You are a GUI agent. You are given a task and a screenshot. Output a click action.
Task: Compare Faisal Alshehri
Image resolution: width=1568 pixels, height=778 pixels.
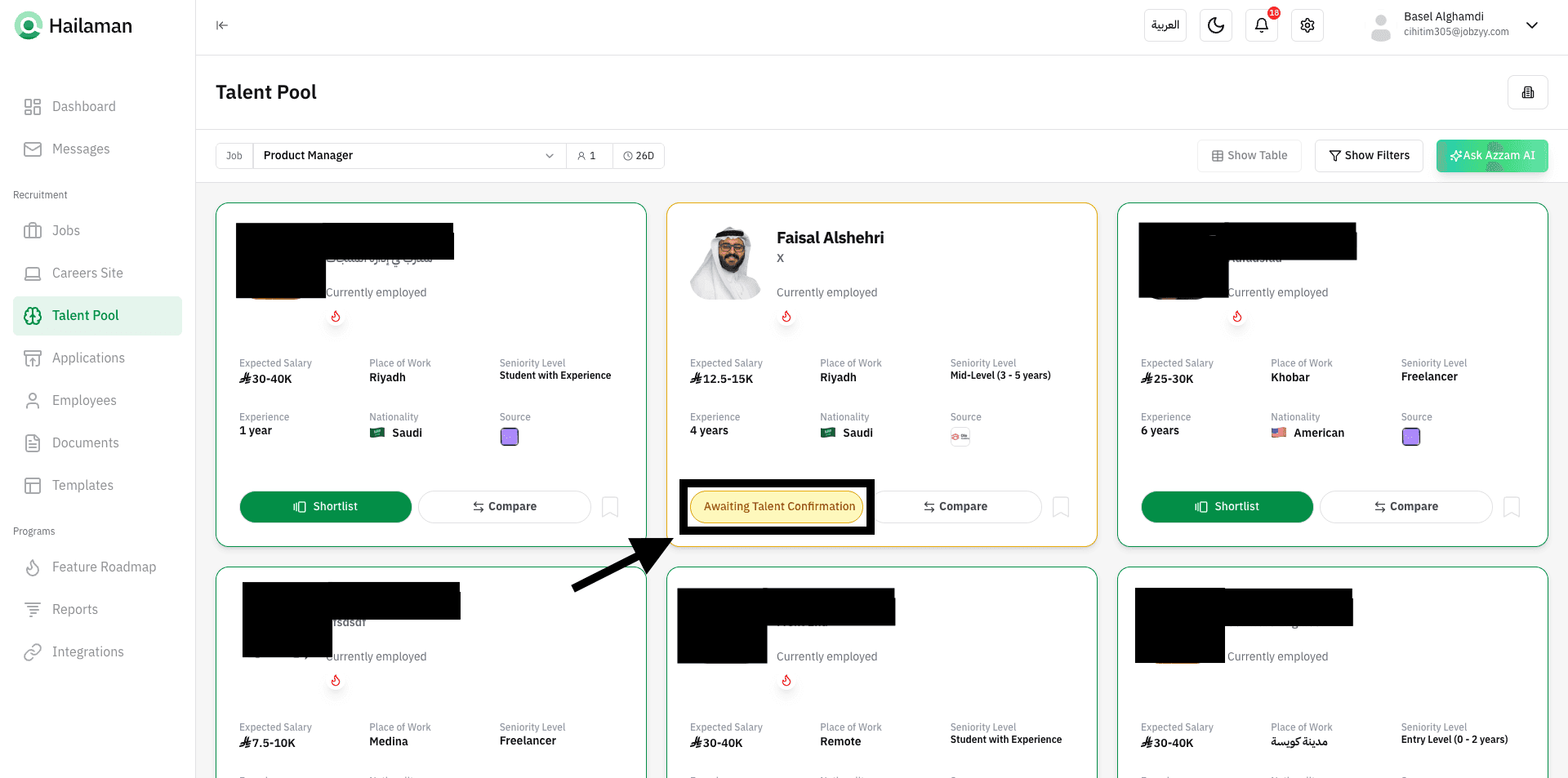point(955,507)
